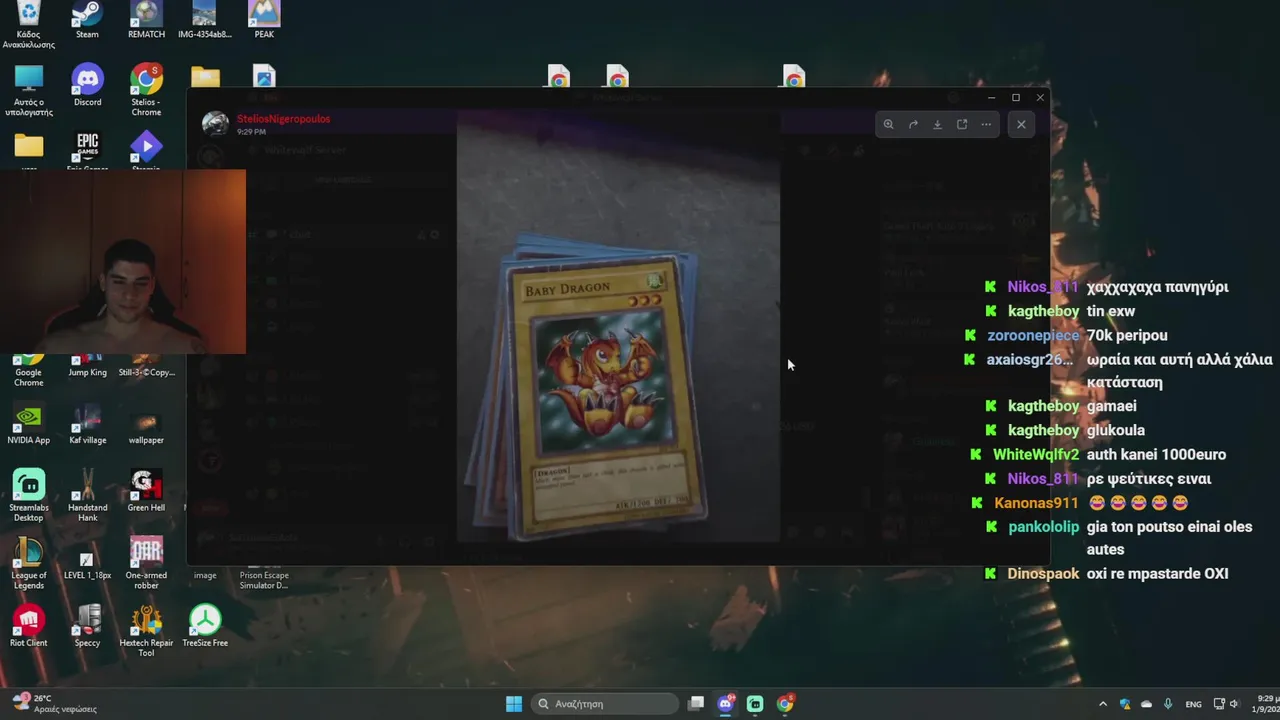Click chat message 'glukoula'

point(1116,430)
